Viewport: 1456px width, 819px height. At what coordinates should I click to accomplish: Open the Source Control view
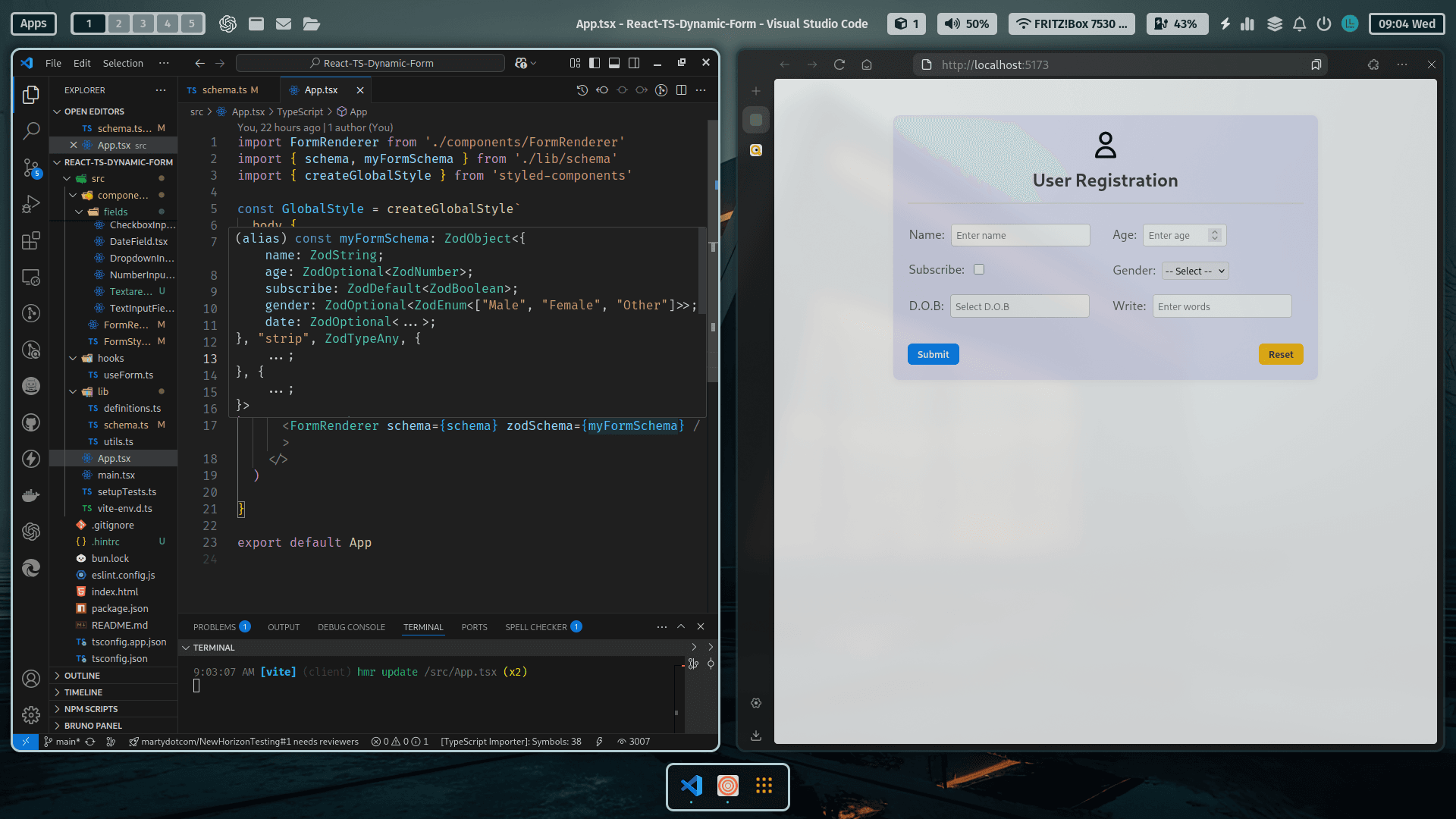tap(31, 168)
